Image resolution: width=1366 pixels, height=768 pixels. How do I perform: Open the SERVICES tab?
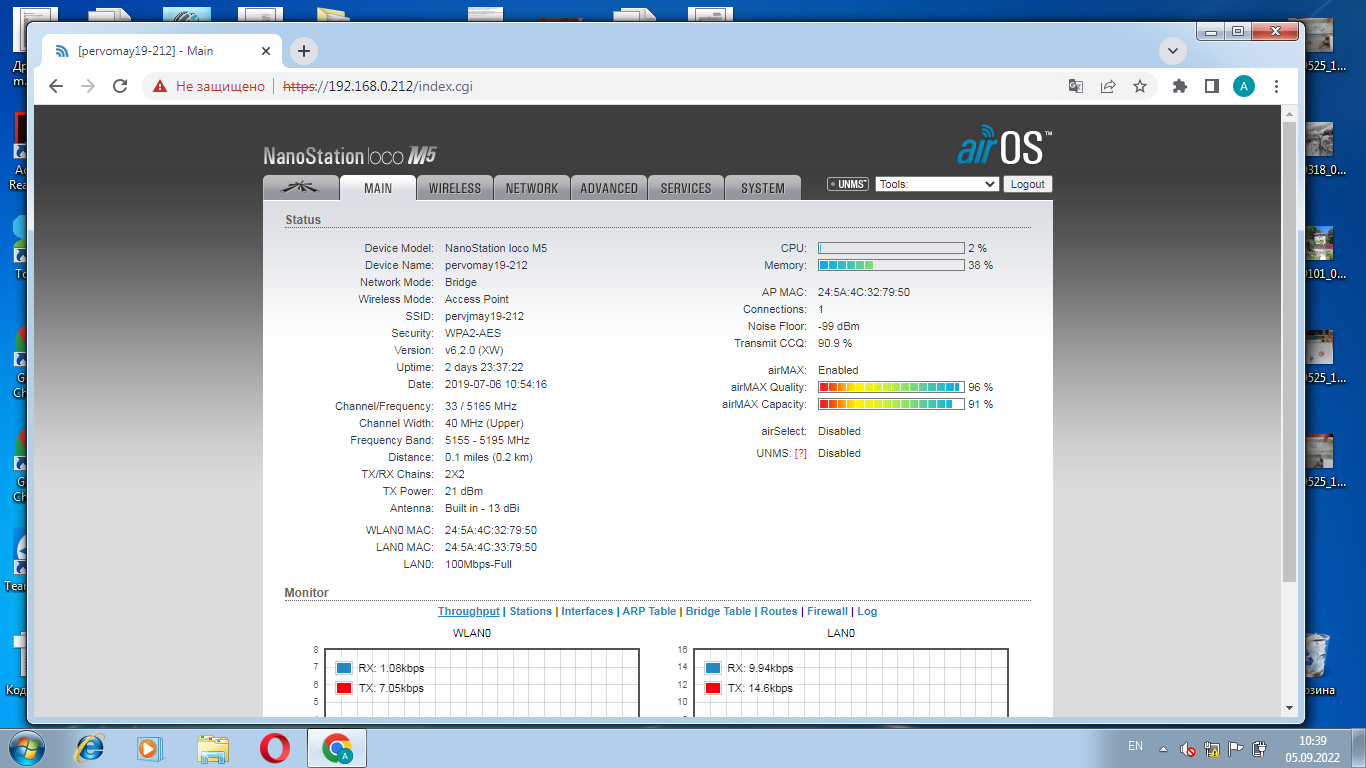tap(686, 188)
